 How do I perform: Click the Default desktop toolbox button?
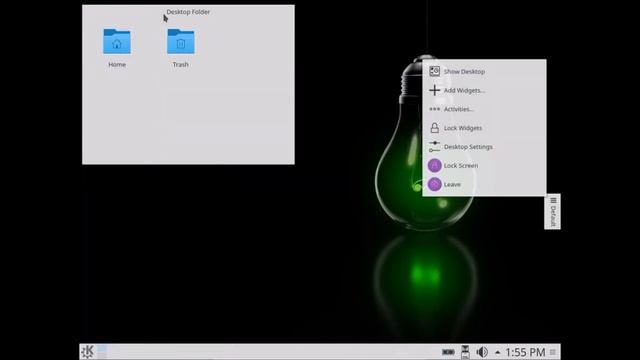[553, 211]
